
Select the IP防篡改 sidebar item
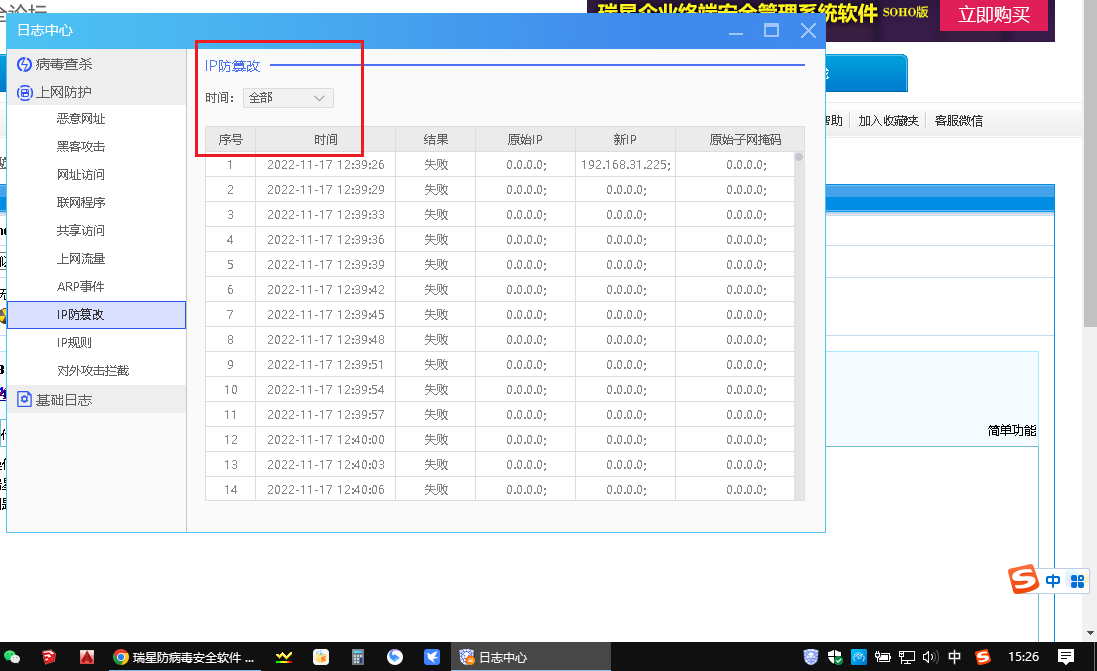click(x=96, y=315)
